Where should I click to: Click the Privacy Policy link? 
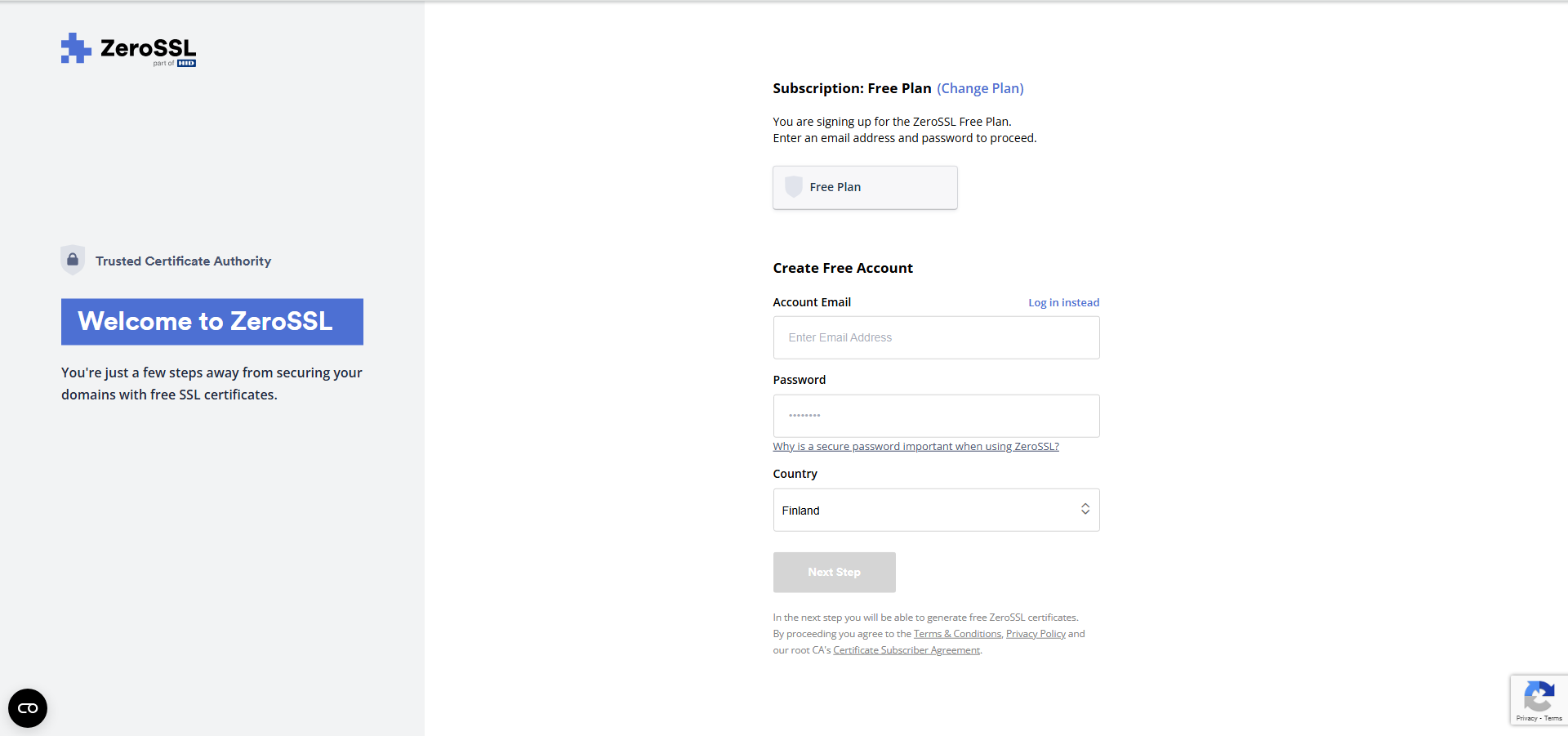click(x=1036, y=633)
